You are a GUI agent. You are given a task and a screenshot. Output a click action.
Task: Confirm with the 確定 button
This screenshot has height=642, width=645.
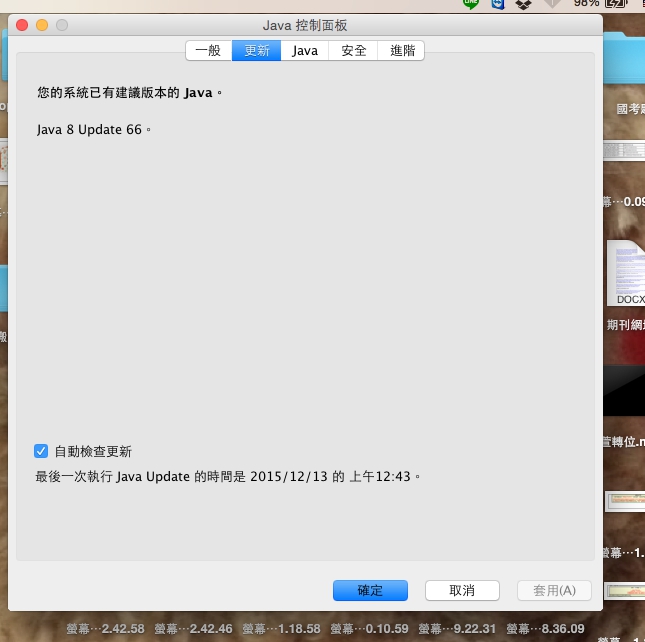(370, 590)
